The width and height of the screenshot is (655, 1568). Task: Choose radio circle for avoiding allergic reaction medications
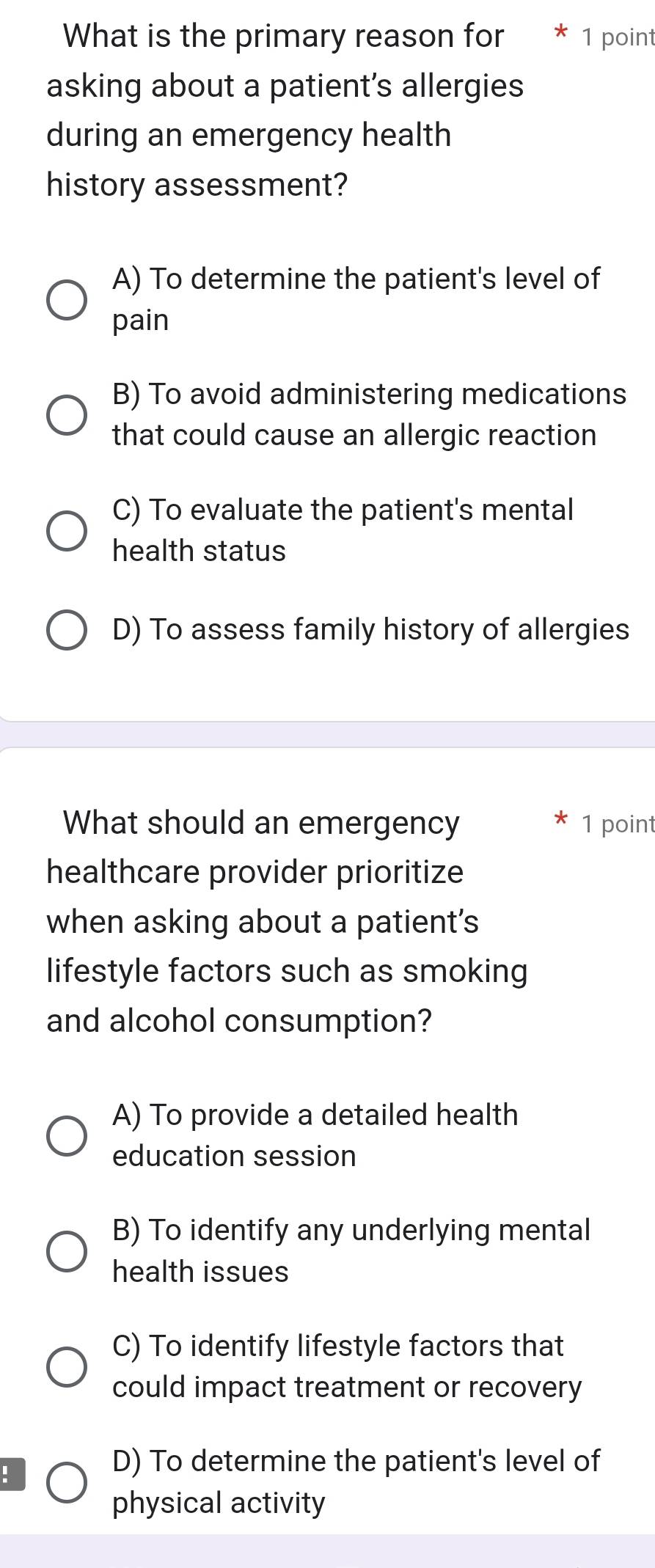[67, 414]
